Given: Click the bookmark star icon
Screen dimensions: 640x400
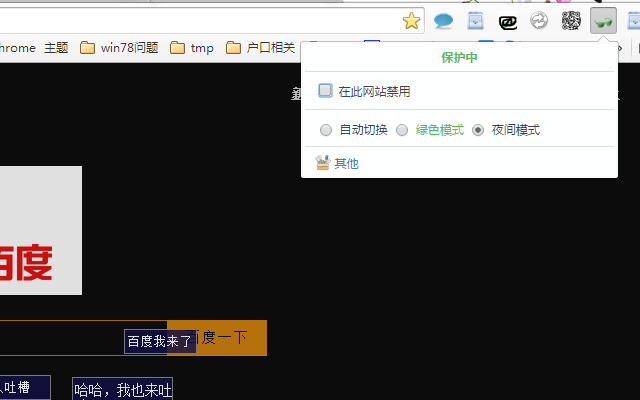Looking at the screenshot, I should pos(411,21).
